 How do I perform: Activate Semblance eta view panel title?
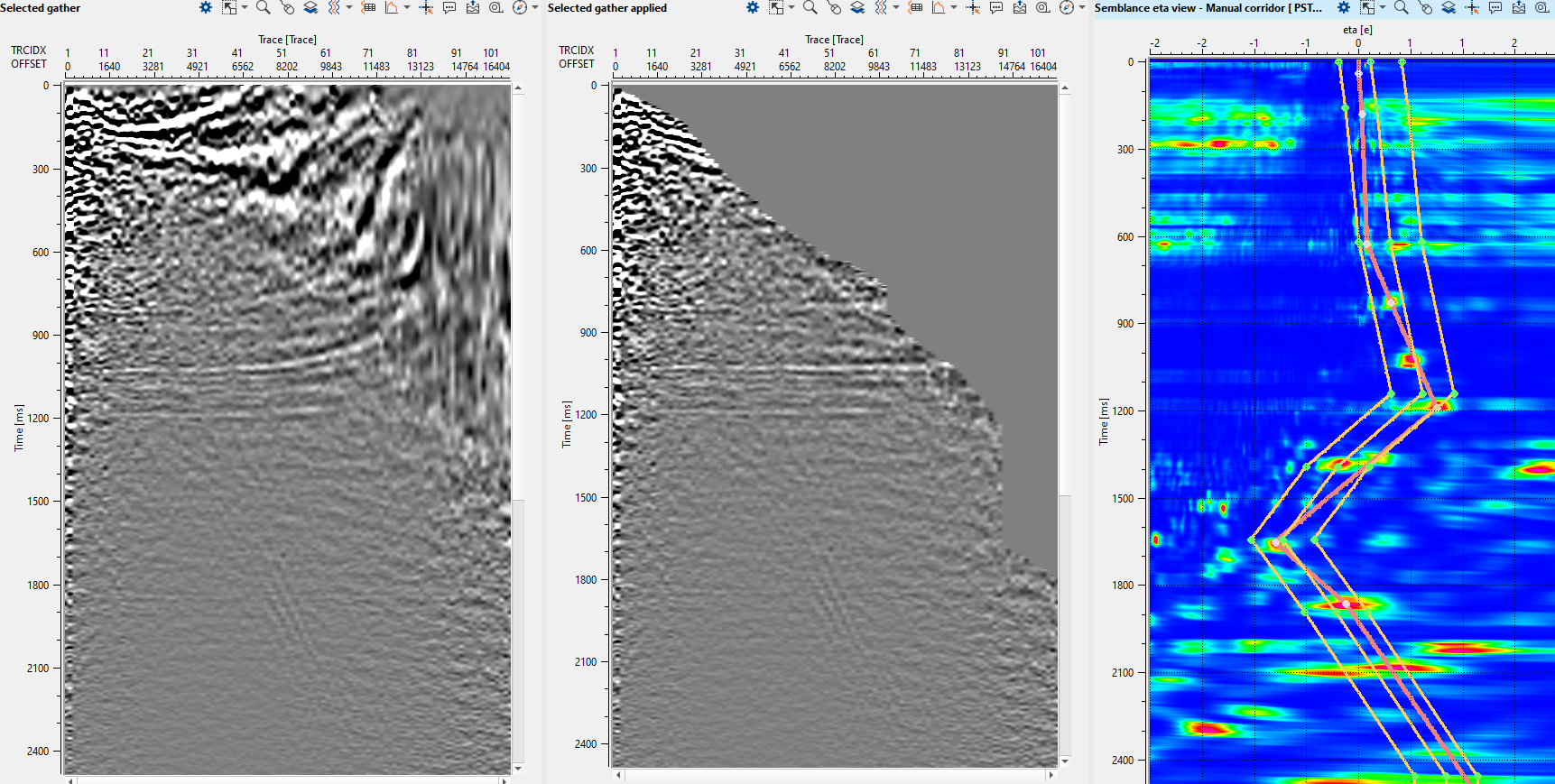coord(1208,8)
